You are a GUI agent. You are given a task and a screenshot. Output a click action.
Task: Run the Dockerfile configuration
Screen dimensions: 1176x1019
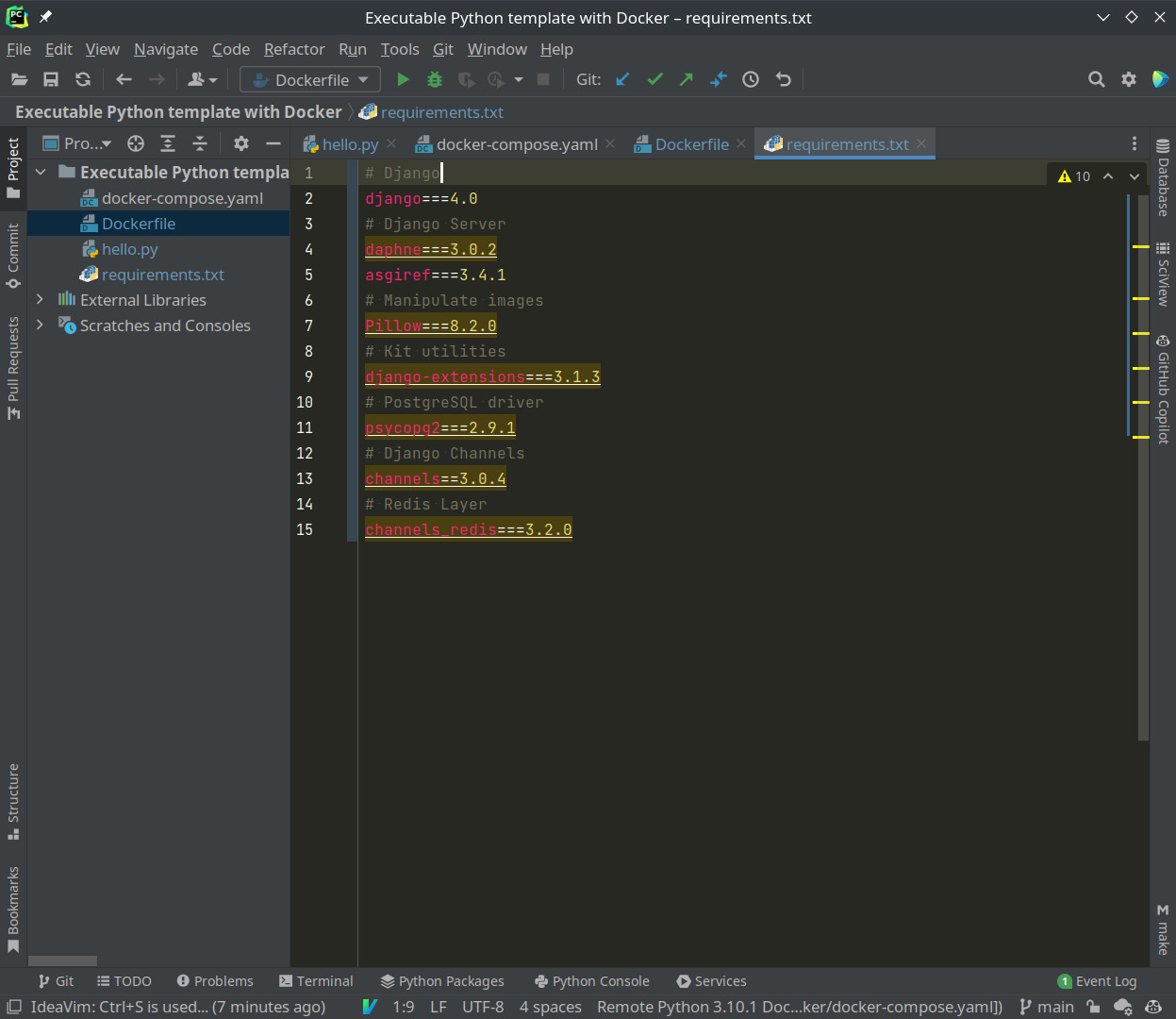coord(403,80)
